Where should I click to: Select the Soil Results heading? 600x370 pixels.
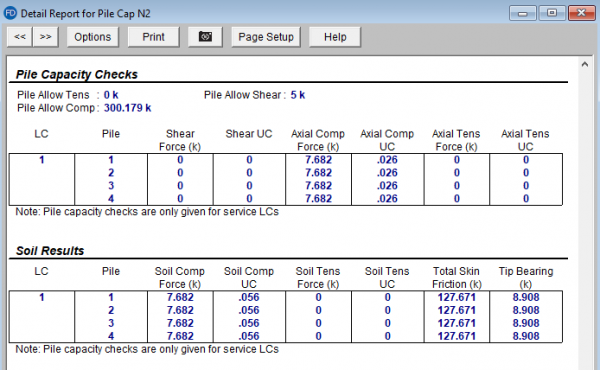tap(50, 251)
